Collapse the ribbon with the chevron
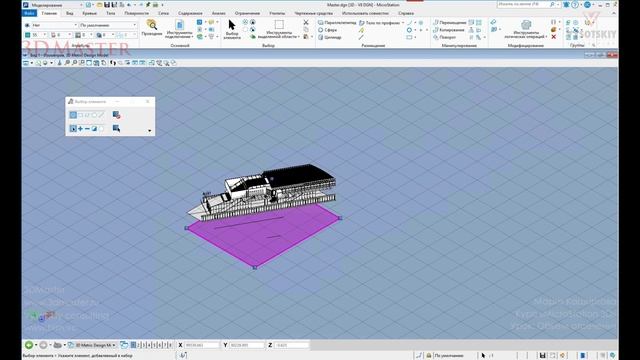The width and height of the screenshot is (640, 360). point(614,13)
